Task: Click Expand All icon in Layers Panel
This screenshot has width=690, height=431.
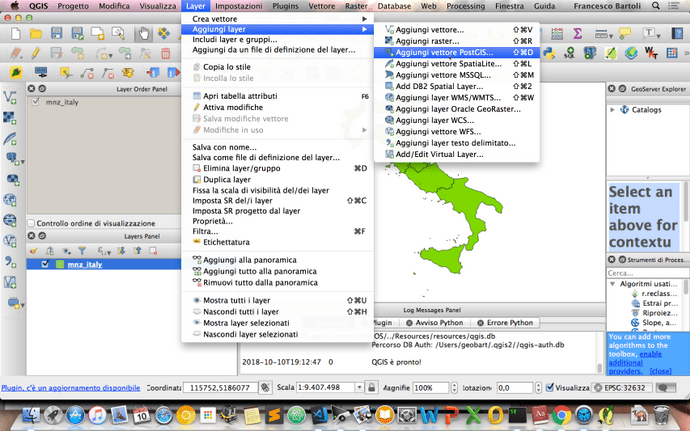Action: pos(121,251)
